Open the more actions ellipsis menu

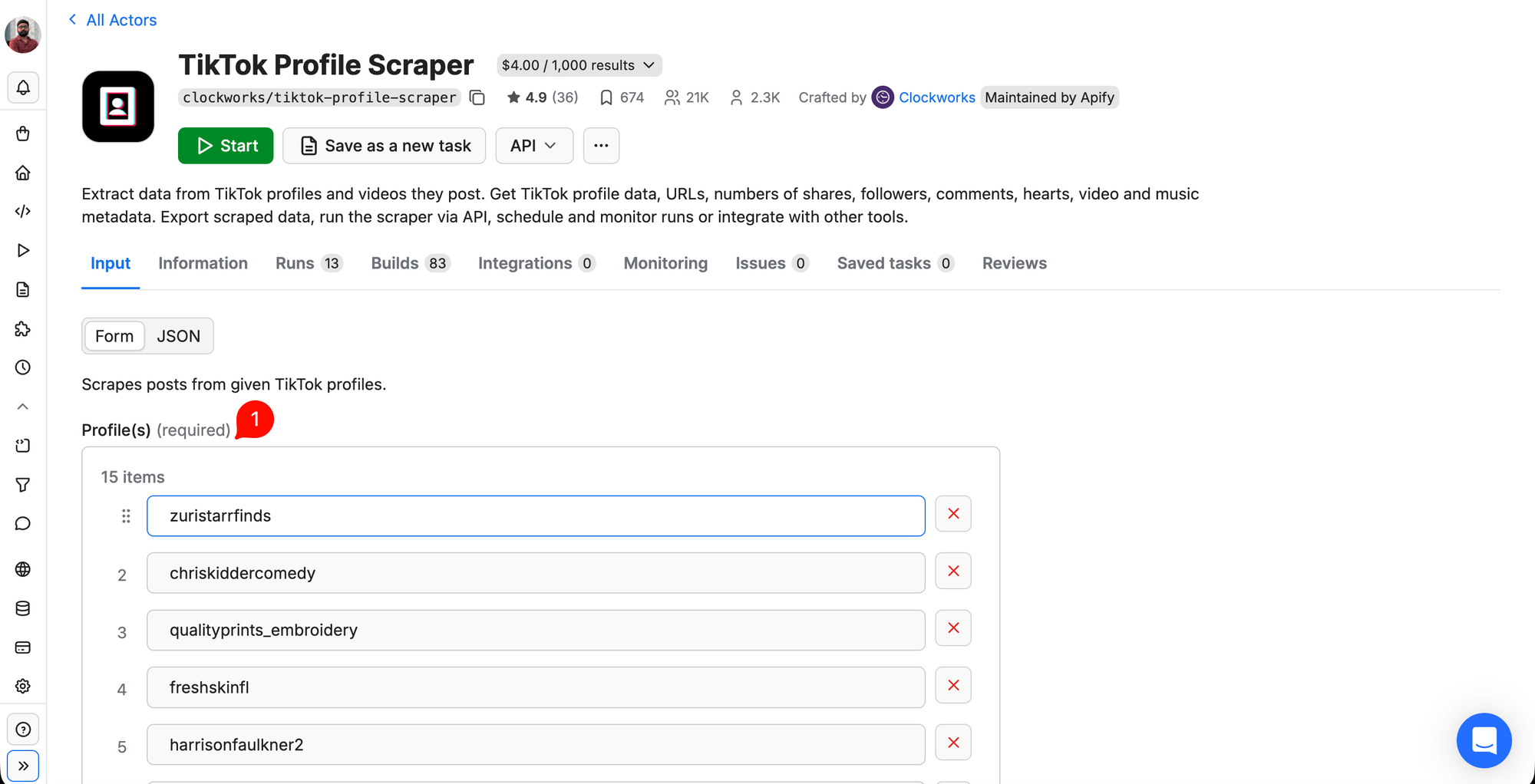[601, 145]
